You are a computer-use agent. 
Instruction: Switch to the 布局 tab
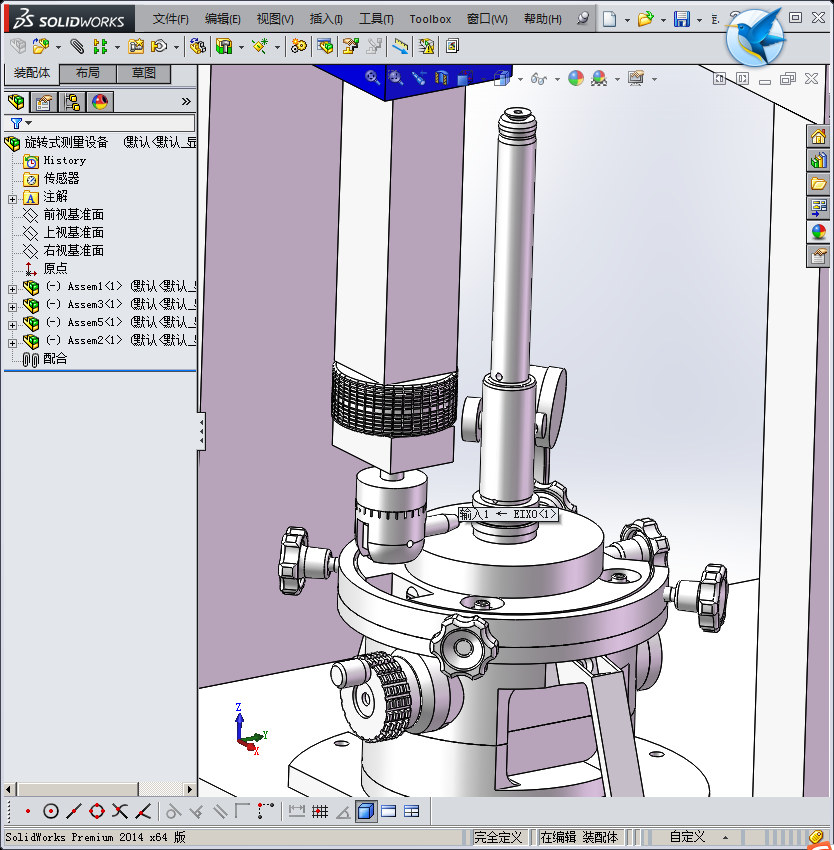pos(87,73)
